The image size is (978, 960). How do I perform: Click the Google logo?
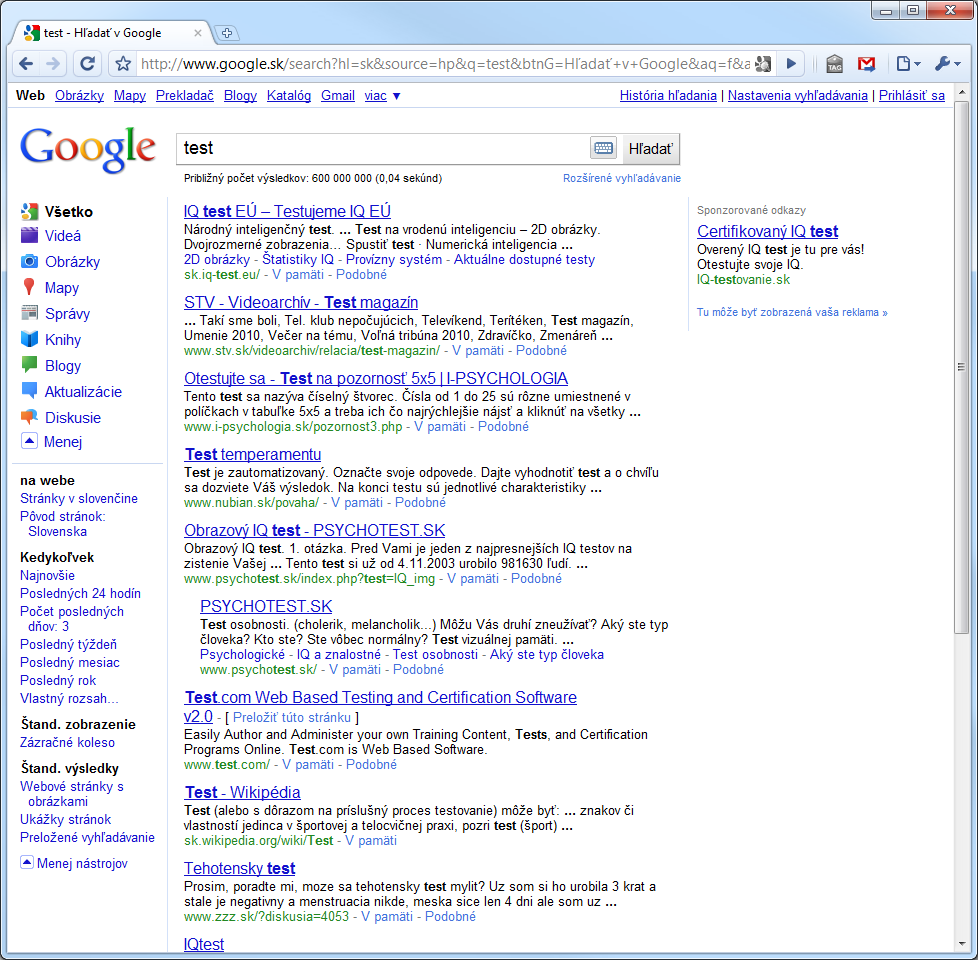pos(88,150)
